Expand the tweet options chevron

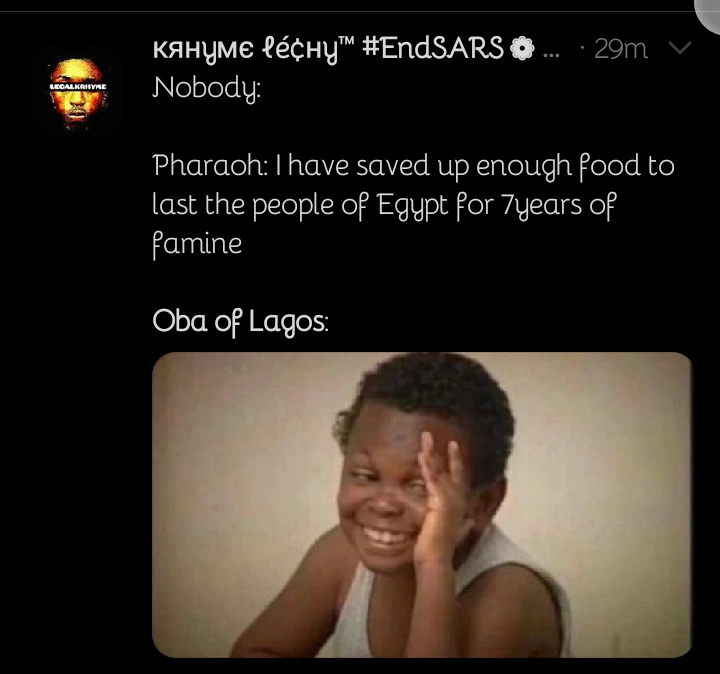680,48
